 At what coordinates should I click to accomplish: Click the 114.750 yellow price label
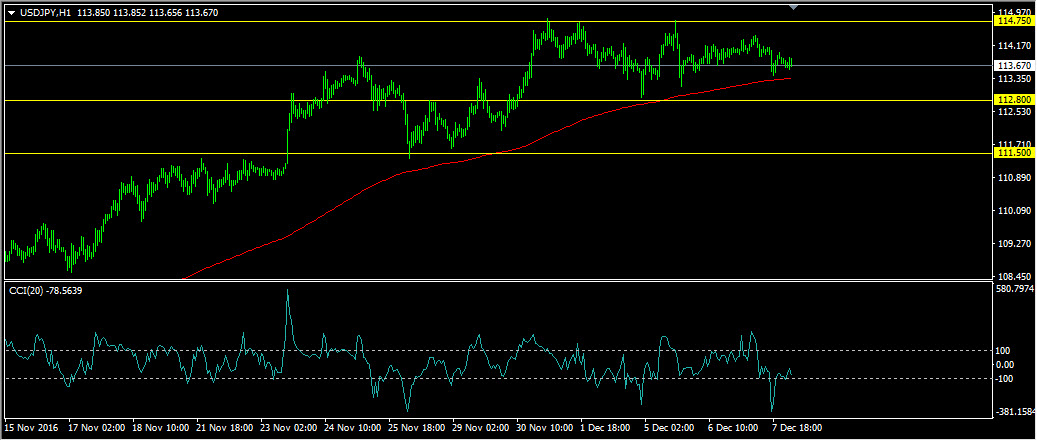pos(1014,21)
